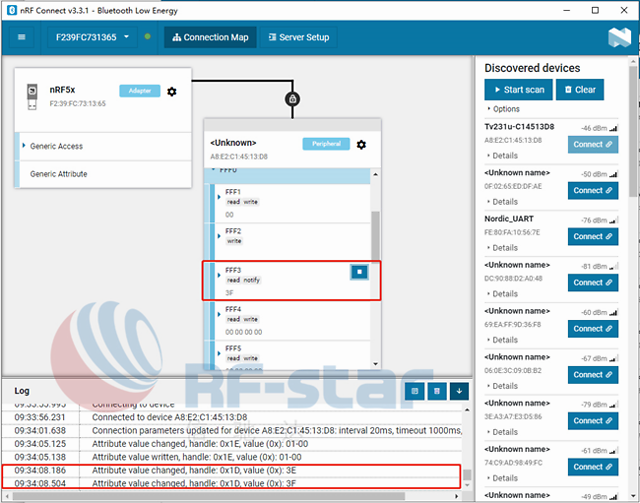Show Details for device 3E:A3:A7:E3:D5:86
This screenshot has height=503, width=640.
[502, 432]
